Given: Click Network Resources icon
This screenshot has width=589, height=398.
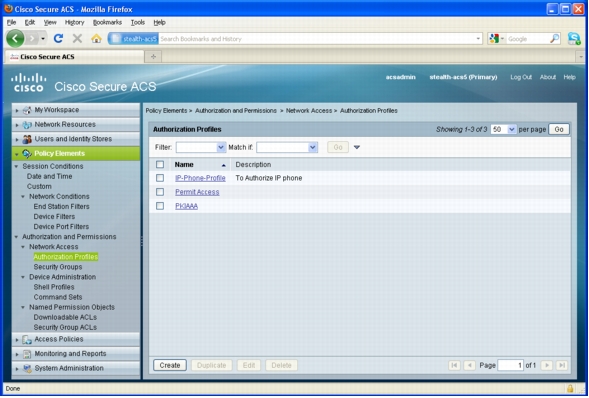Looking at the screenshot, I should pyautogui.click(x=27, y=125).
